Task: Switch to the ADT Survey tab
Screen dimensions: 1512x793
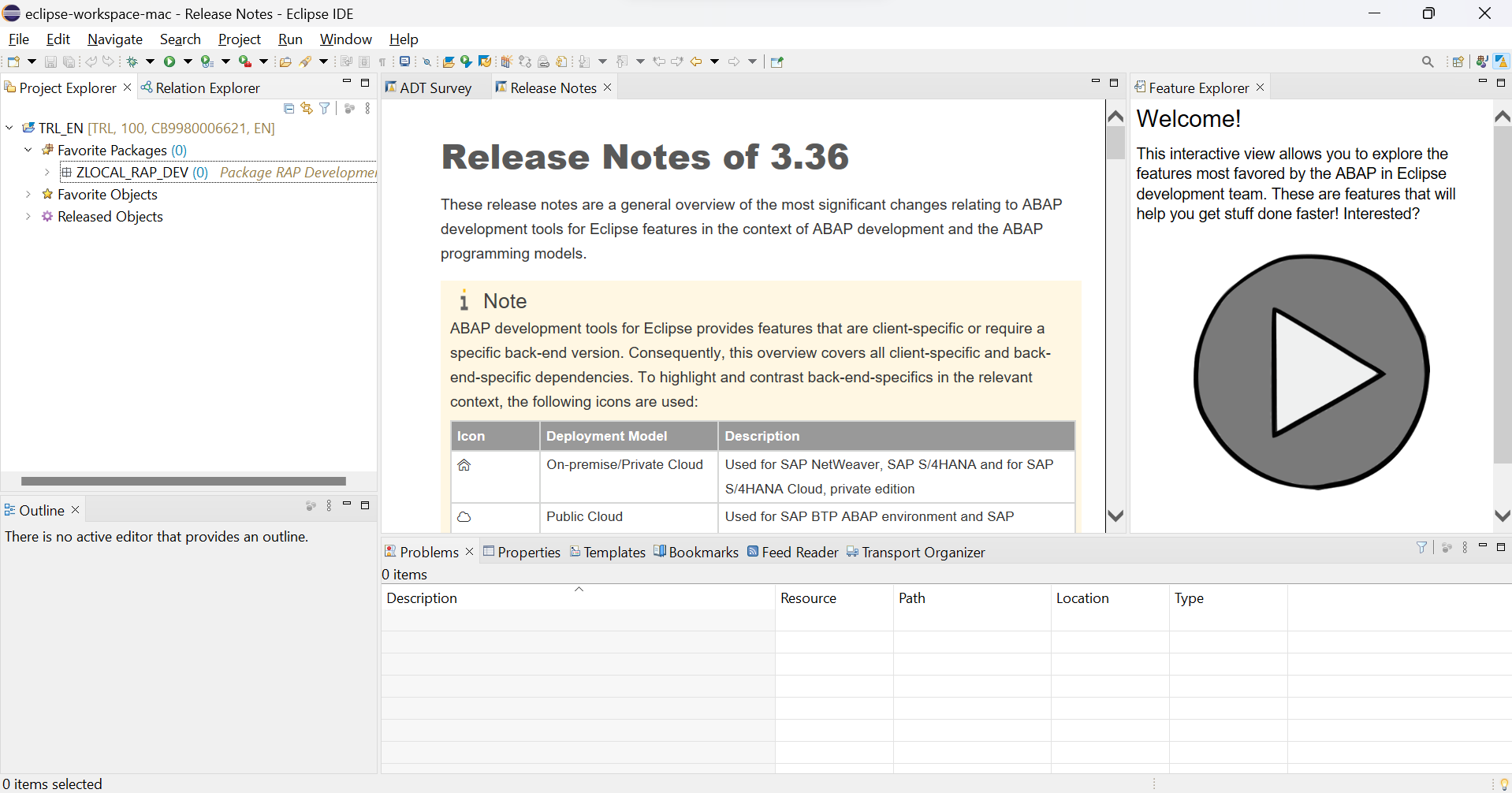Action: pos(435,88)
